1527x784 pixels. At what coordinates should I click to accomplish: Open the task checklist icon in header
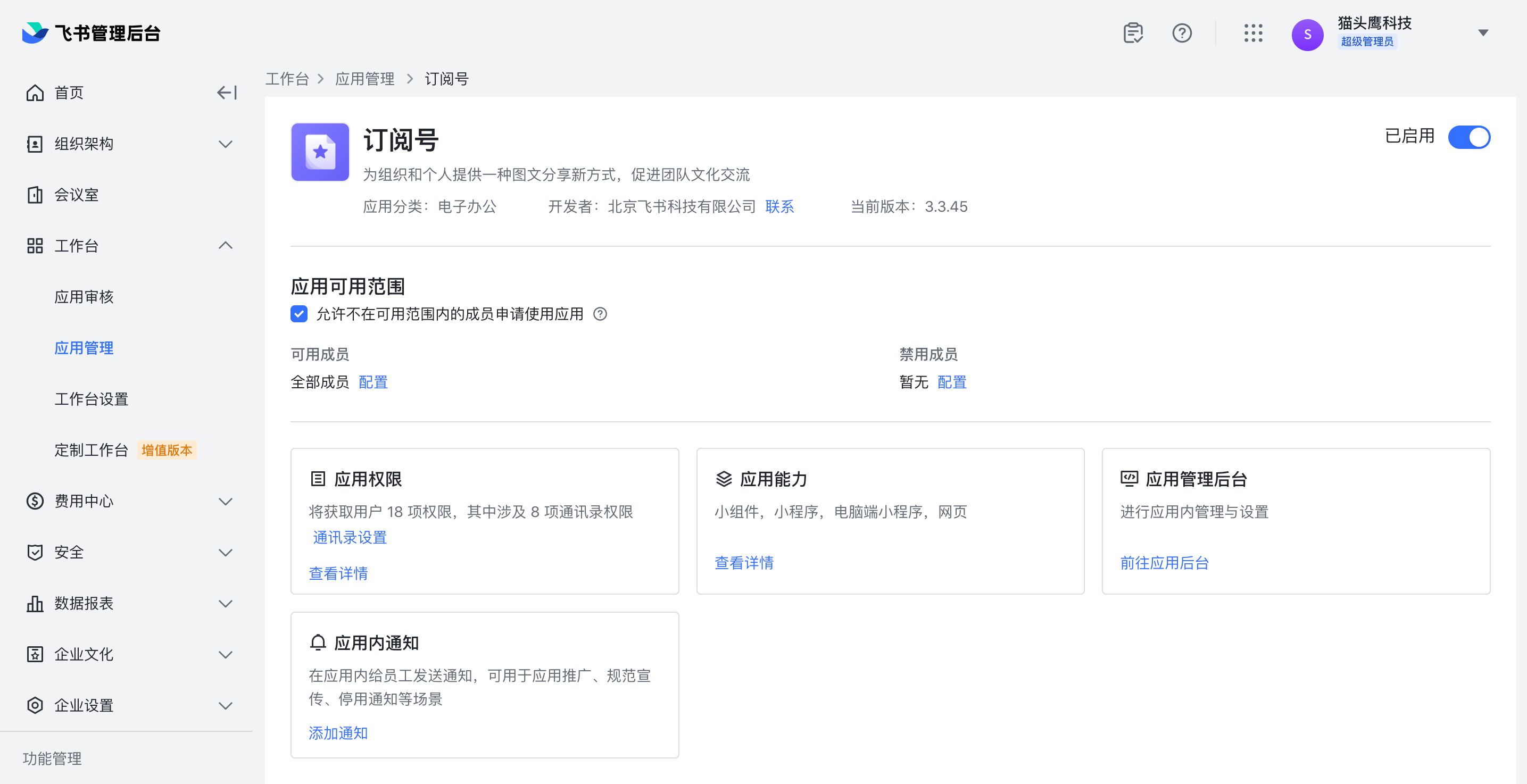tap(1133, 33)
